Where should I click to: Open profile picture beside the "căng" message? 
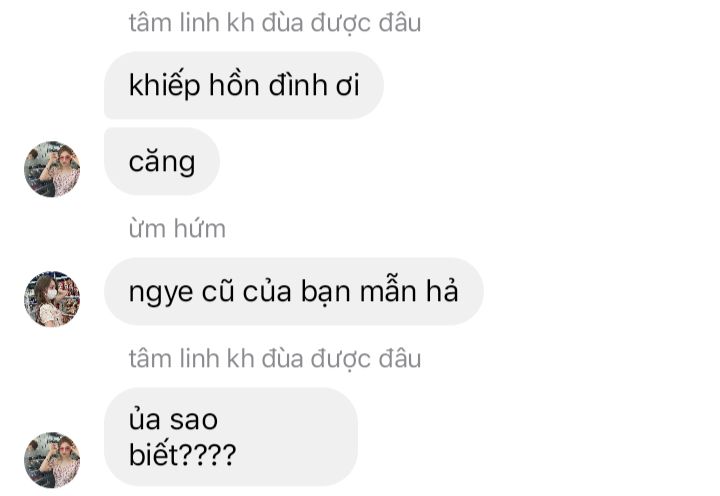click(x=52, y=169)
